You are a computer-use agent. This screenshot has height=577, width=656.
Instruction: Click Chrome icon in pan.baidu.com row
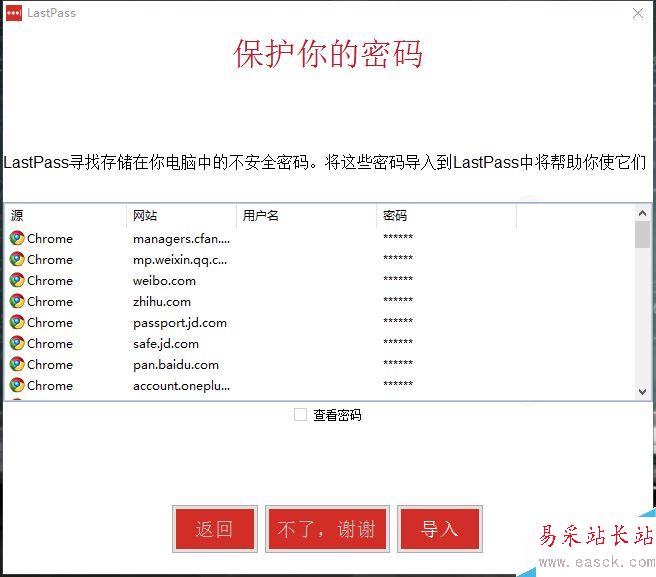pos(17,364)
